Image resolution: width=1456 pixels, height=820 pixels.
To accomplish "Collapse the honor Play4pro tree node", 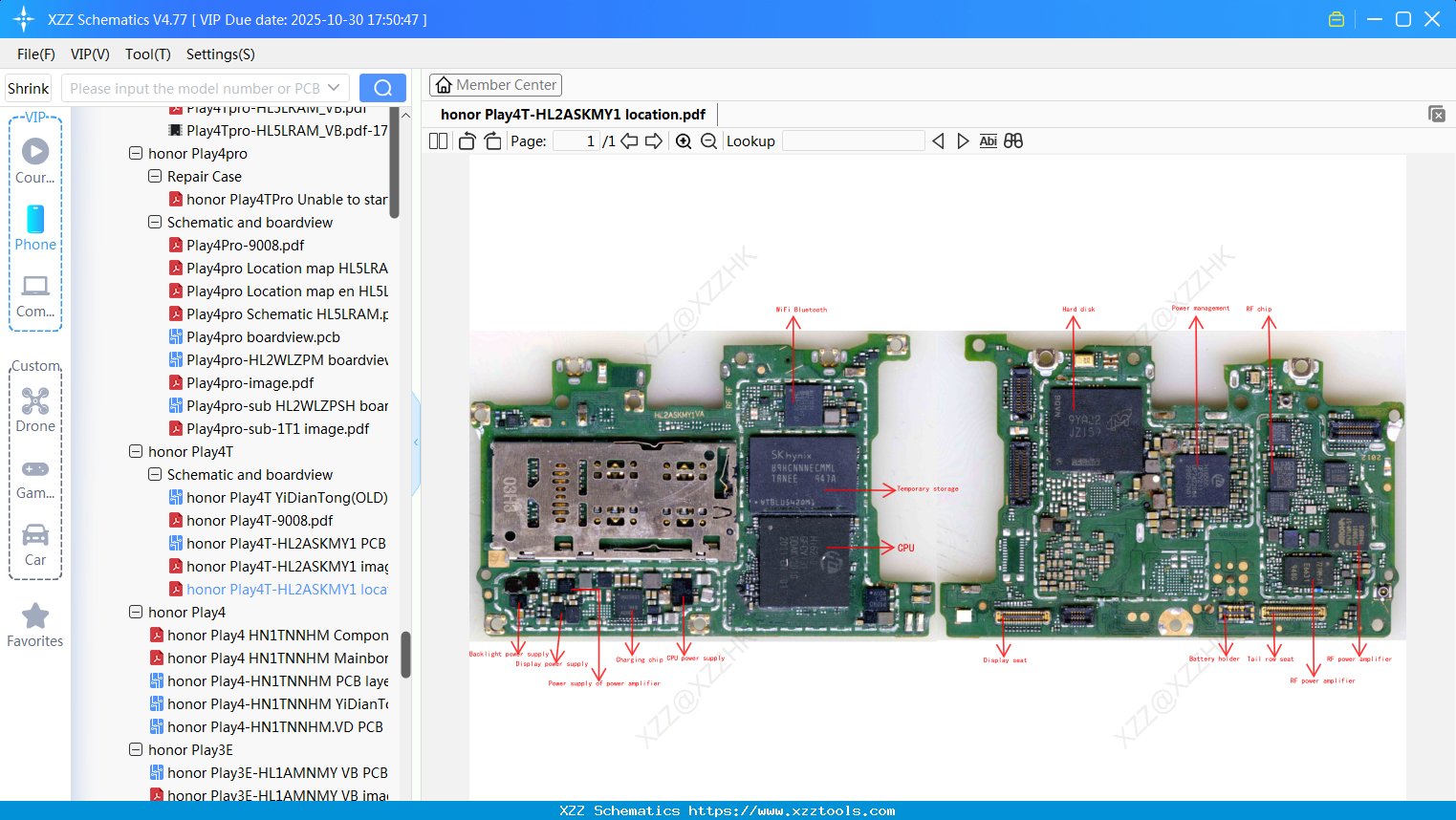I will click(136, 153).
